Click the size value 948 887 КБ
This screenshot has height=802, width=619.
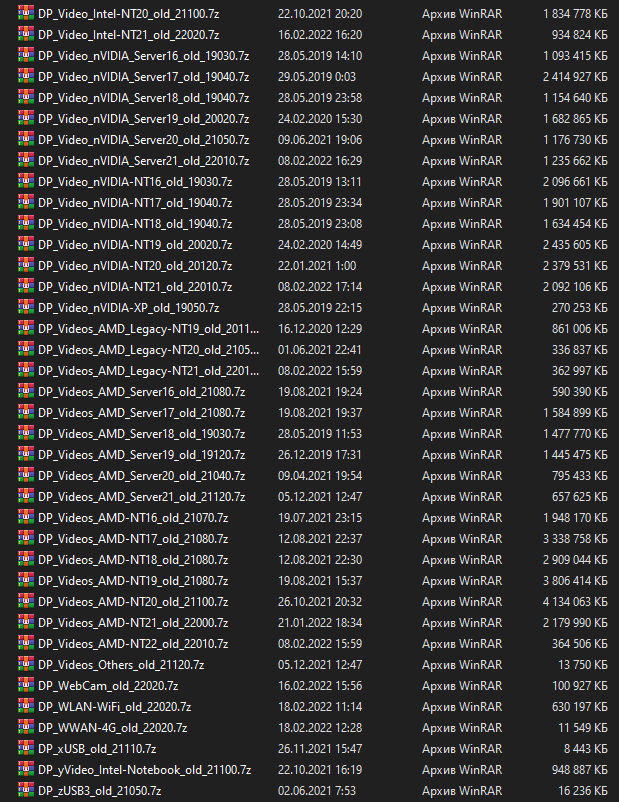tap(580, 769)
